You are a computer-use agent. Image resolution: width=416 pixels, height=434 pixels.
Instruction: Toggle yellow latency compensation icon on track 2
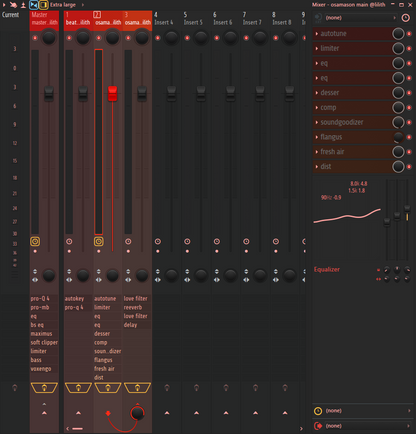click(x=98, y=241)
